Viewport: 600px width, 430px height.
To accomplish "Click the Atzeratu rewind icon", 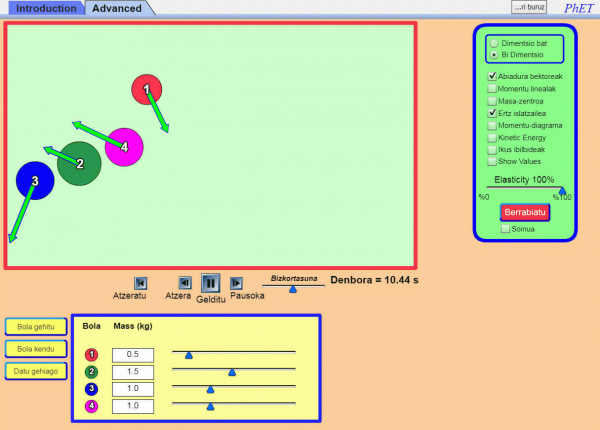I will (141, 283).
